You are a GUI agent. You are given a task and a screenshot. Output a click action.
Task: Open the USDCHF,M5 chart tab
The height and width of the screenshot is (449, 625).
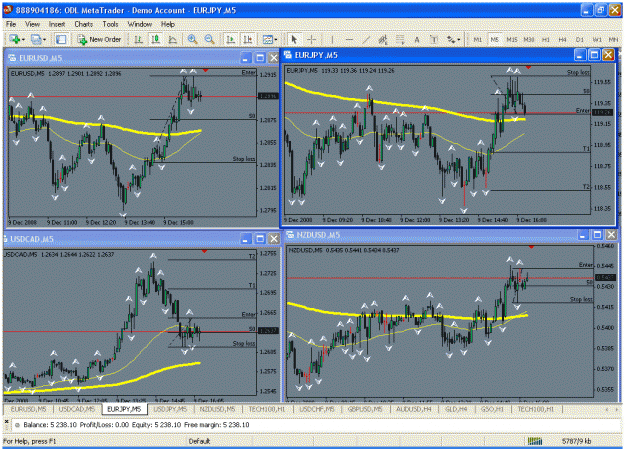pyautogui.click(x=317, y=409)
